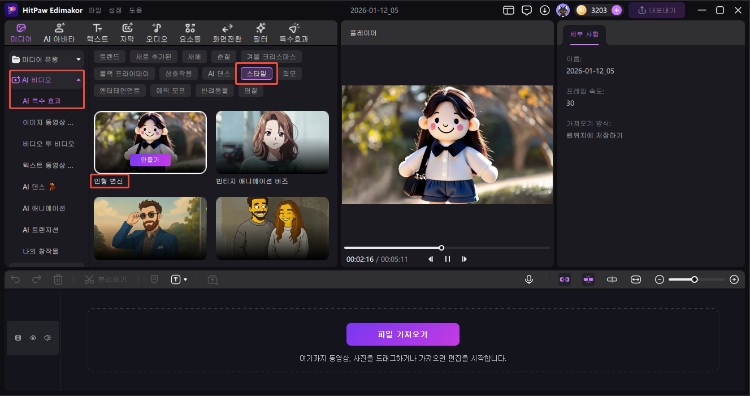
Task: Lock the timeline track
Action: [x=18, y=338]
